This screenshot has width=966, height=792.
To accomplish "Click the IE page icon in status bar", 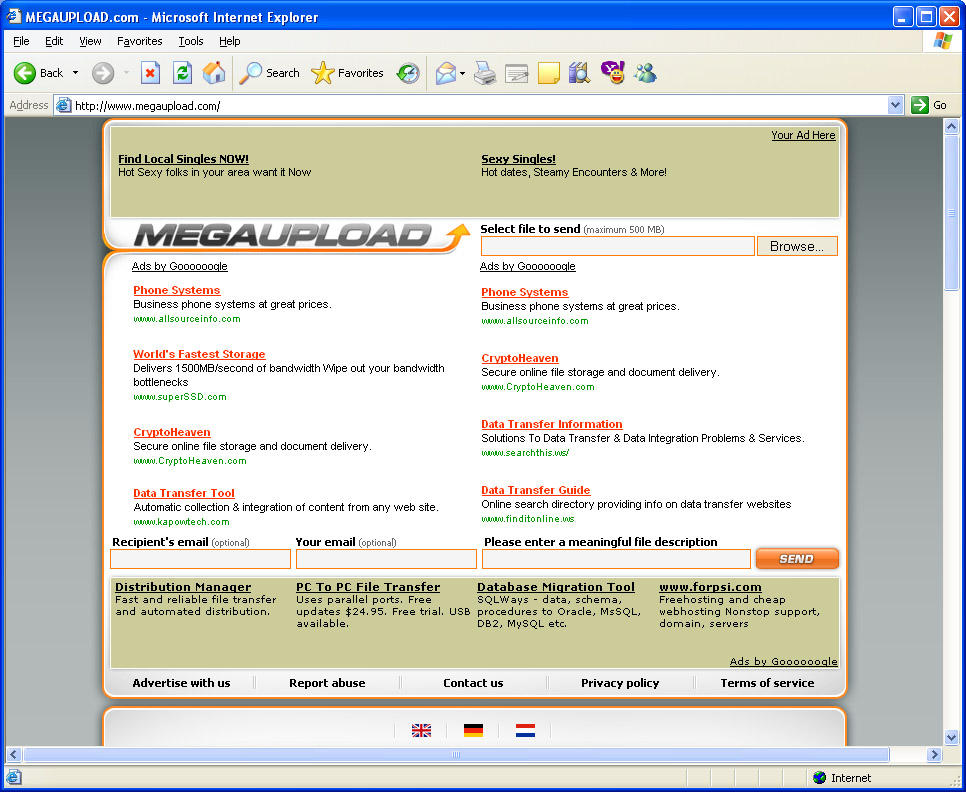I will coord(13,777).
